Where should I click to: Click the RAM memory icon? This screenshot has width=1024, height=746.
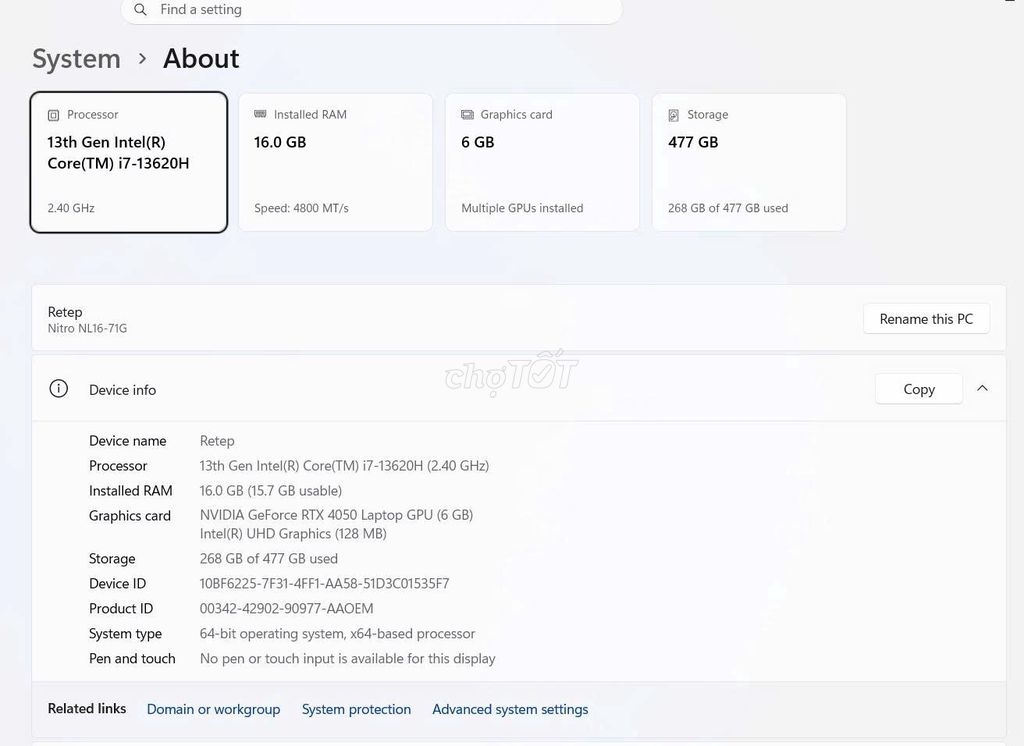pos(260,114)
